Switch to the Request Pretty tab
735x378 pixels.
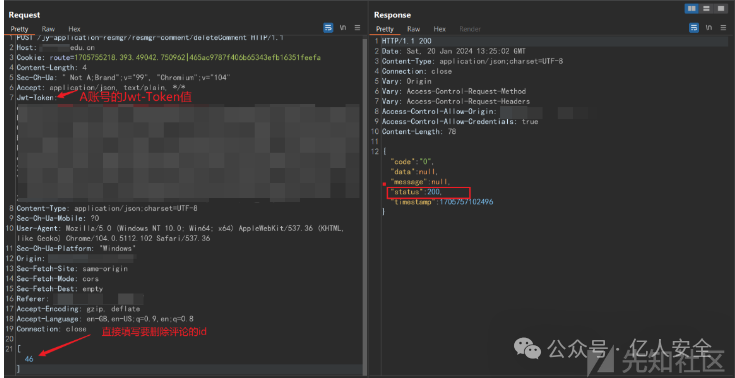[x=20, y=29]
